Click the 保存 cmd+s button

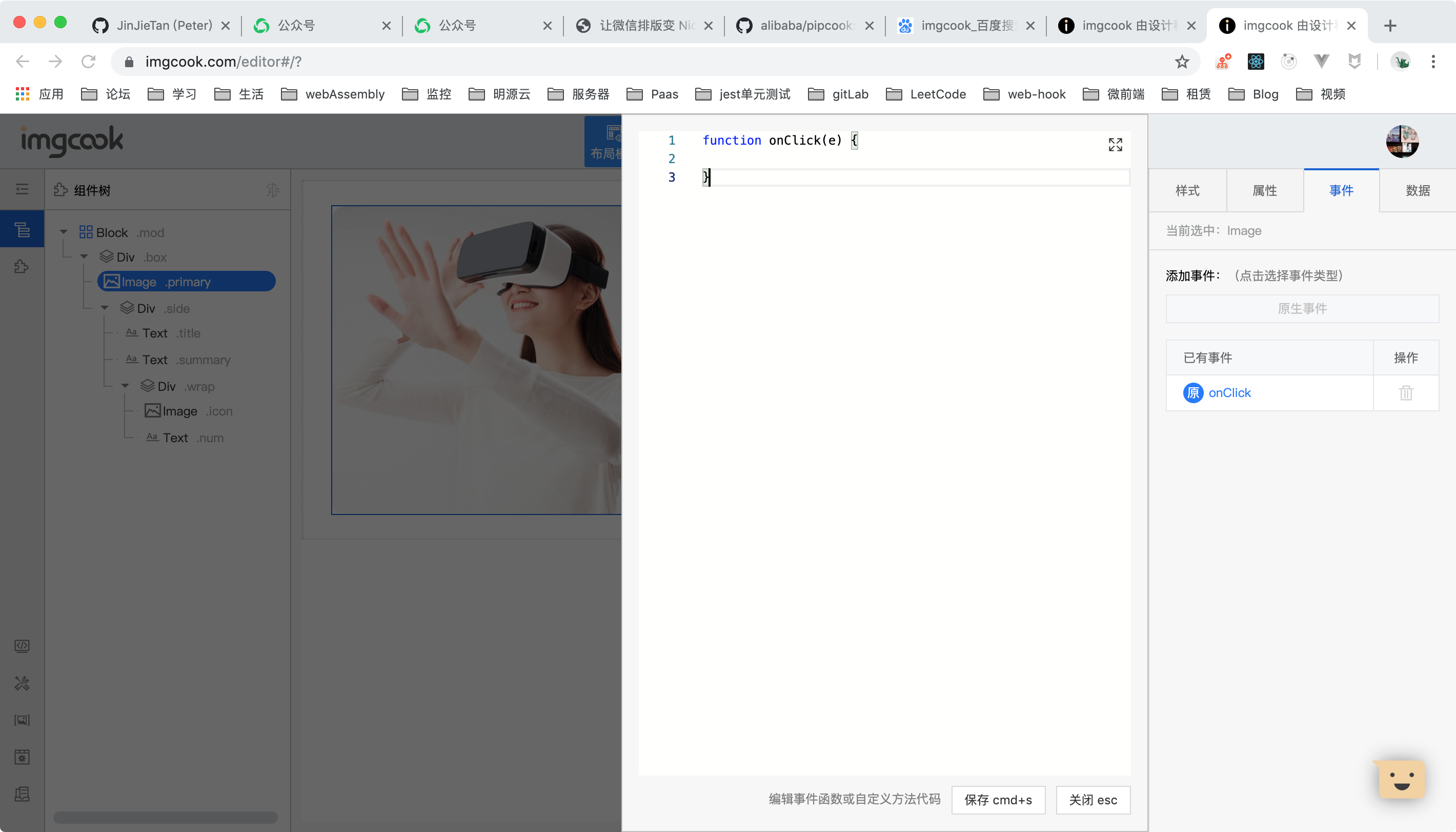[998, 800]
